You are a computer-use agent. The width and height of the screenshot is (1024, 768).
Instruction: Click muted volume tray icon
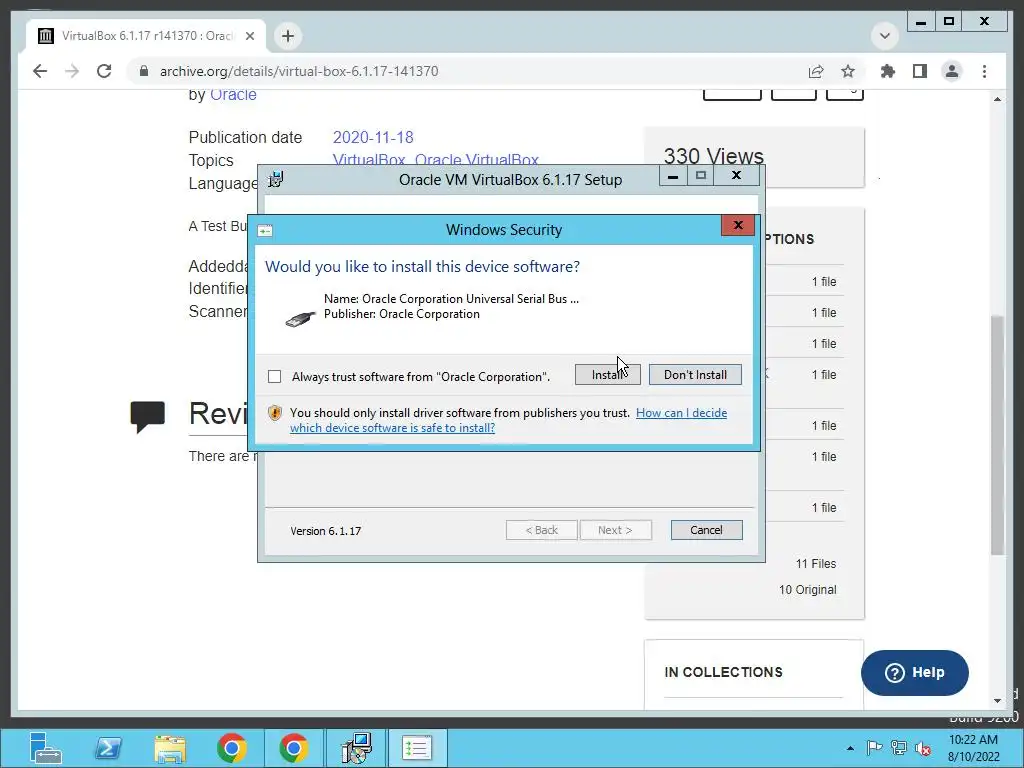point(923,748)
